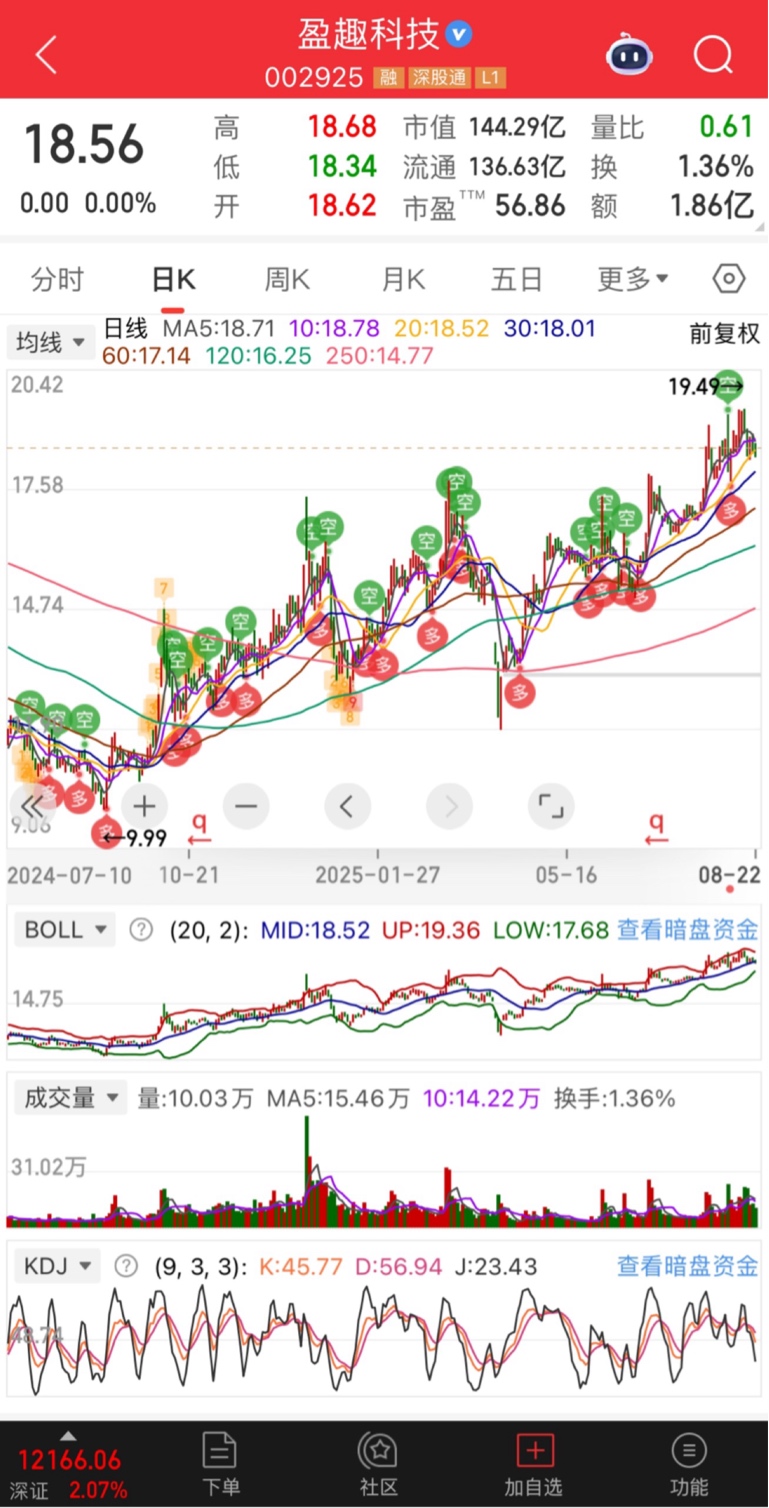
Task: Go back using the header arrow
Action: pos(46,54)
